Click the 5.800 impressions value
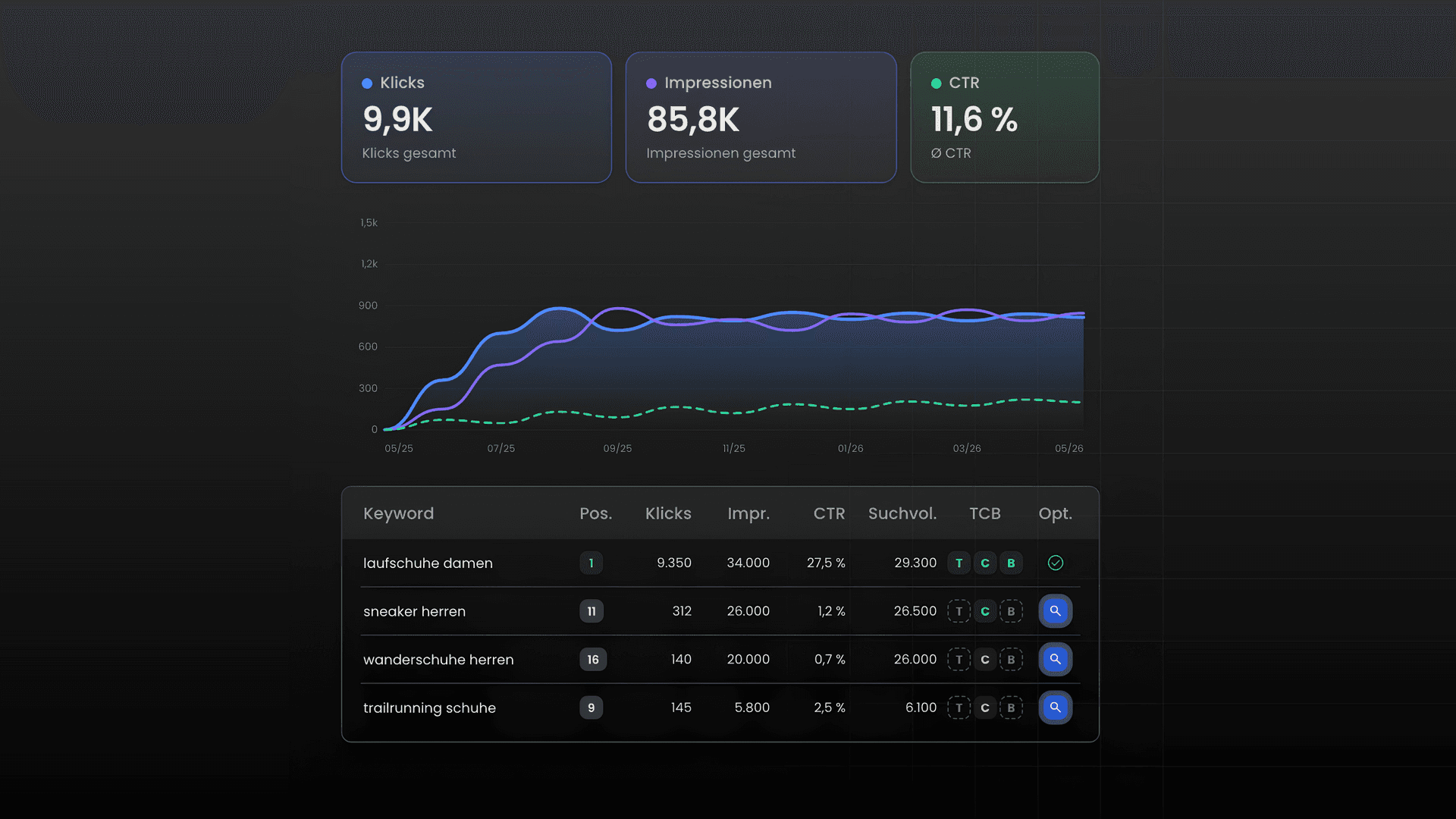 pyautogui.click(x=752, y=708)
